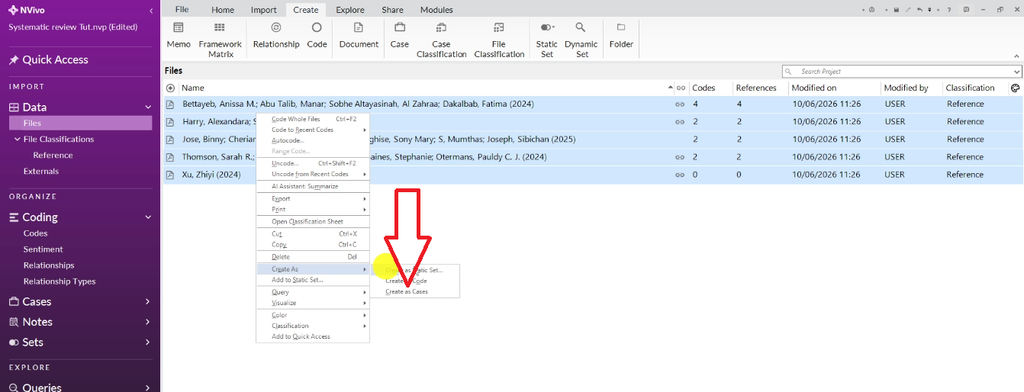The image size is (1024, 392).
Task: Choose Add to Quick Access menu item
Action: click(x=313, y=336)
